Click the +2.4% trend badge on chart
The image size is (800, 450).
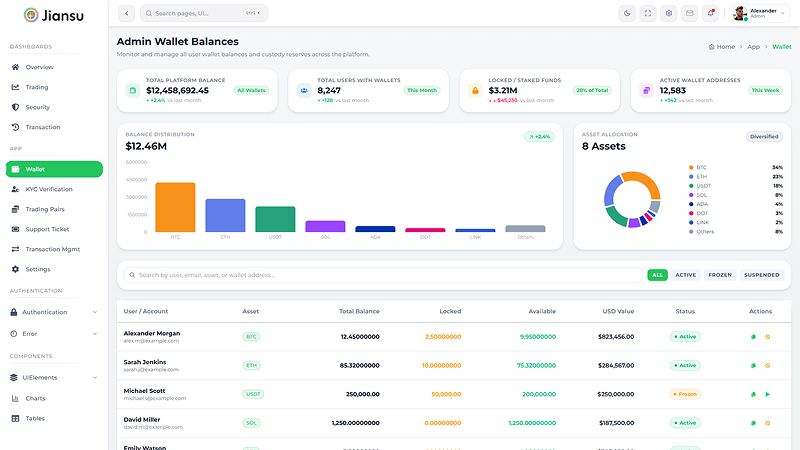pos(539,137)
